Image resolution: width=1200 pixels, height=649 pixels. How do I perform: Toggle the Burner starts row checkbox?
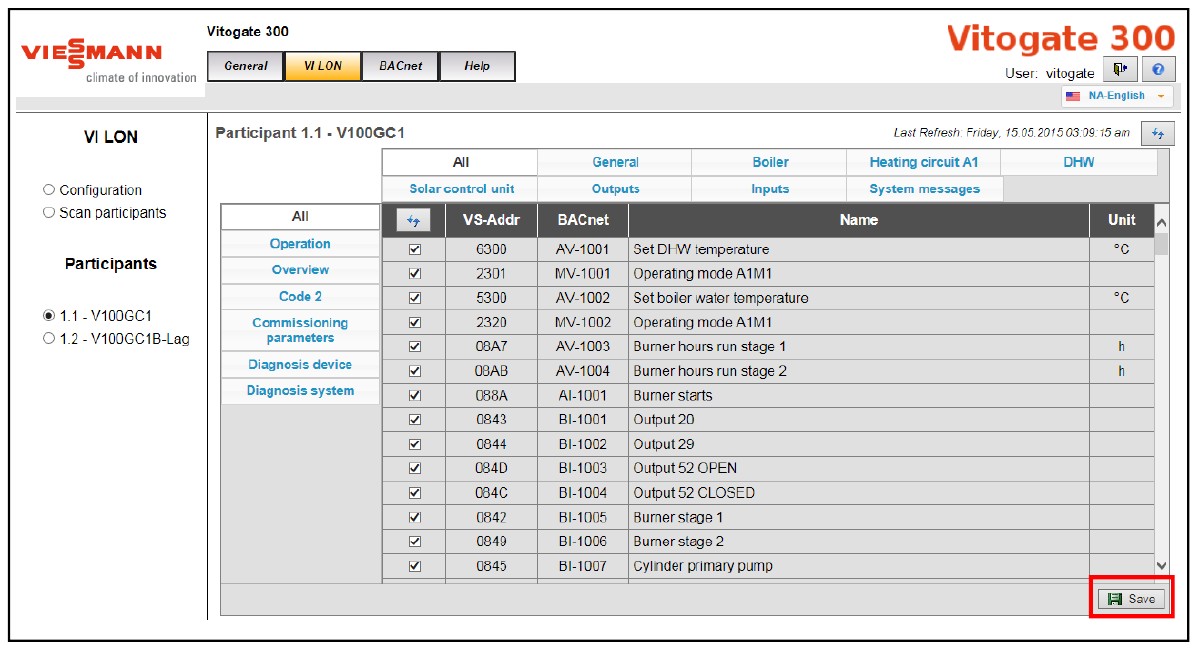click(x=415, y=396)
